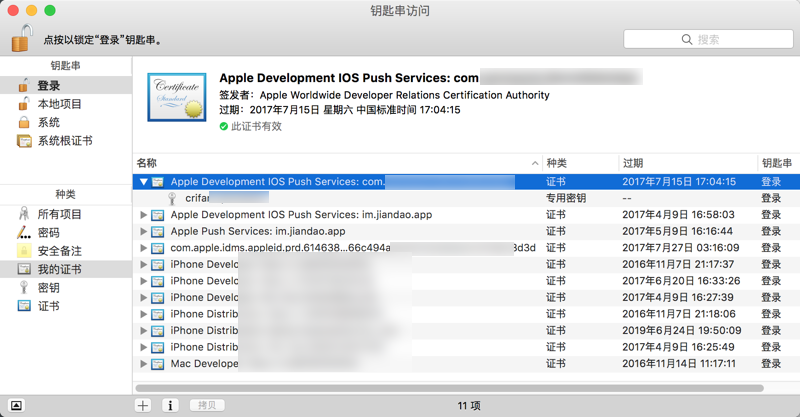Click the yellow minimize window button

(31, 10)
